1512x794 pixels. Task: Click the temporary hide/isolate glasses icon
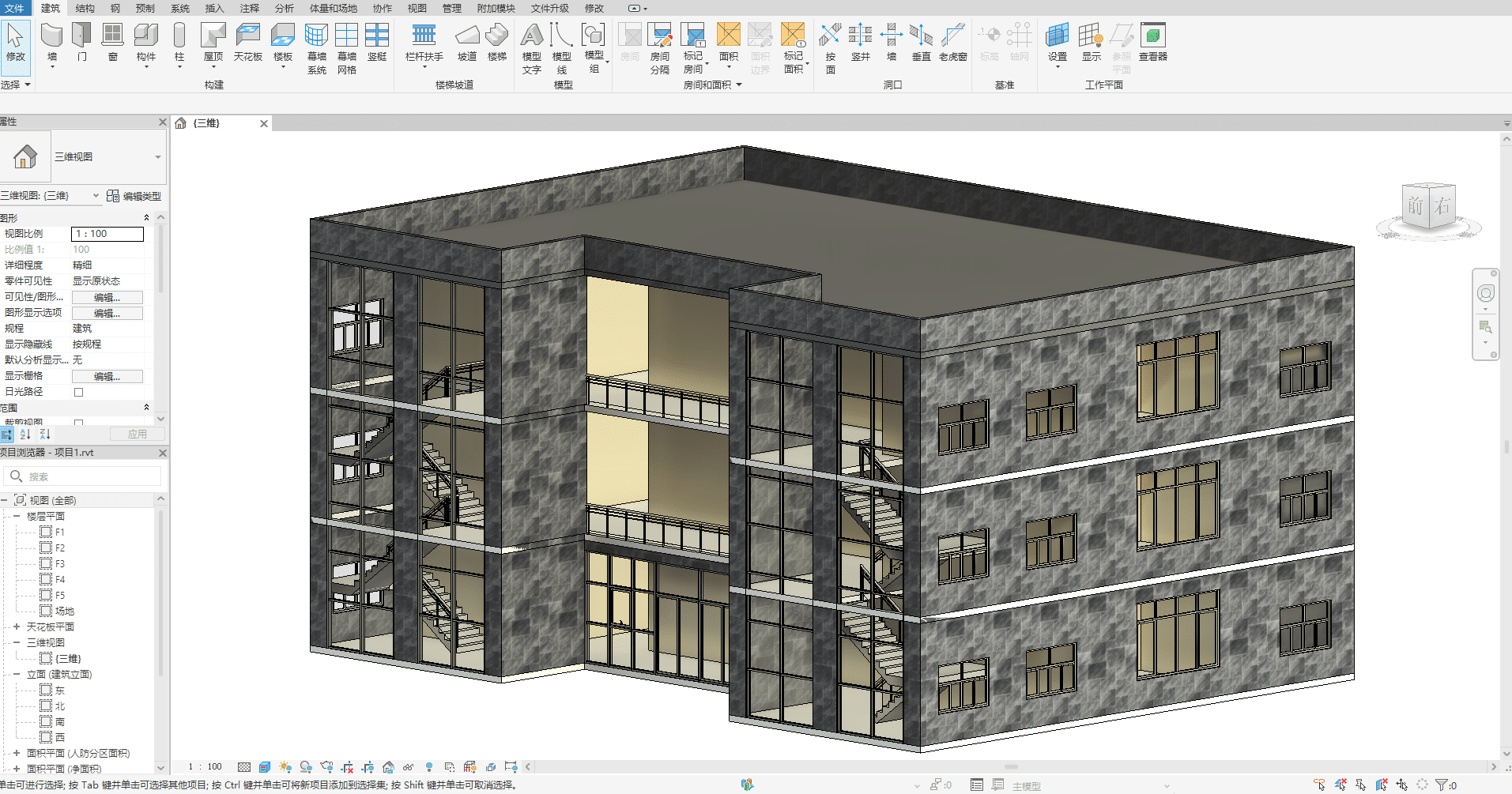(408, 767)
